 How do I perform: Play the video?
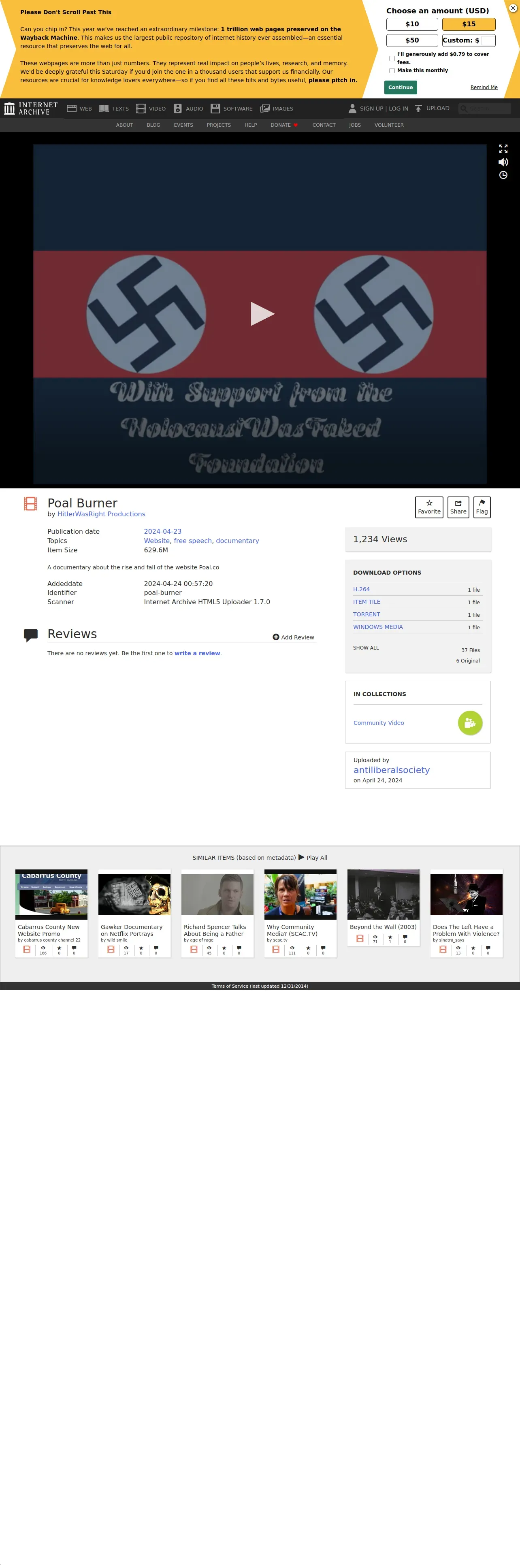pyautogui.click(x=262, y=313)
